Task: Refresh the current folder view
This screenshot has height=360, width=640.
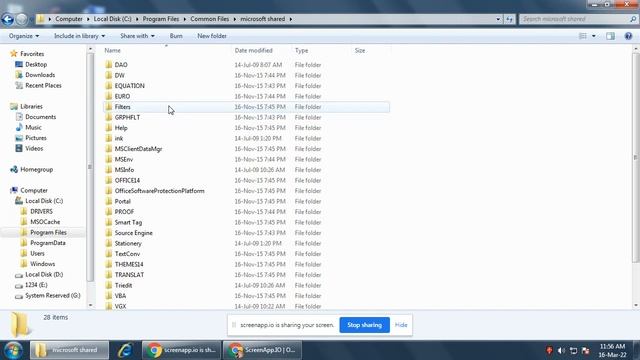Action: click(509, 19)
